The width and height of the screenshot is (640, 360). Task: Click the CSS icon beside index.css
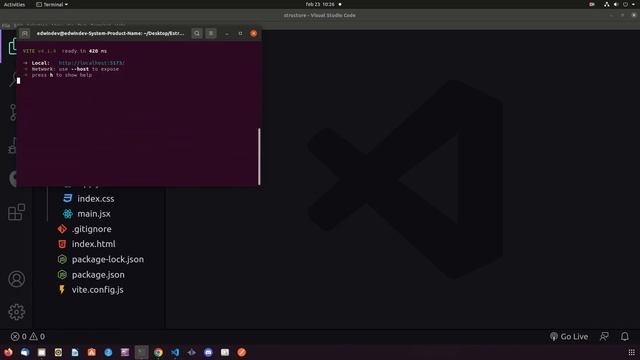pyautogui.click(x=68, y=198)
